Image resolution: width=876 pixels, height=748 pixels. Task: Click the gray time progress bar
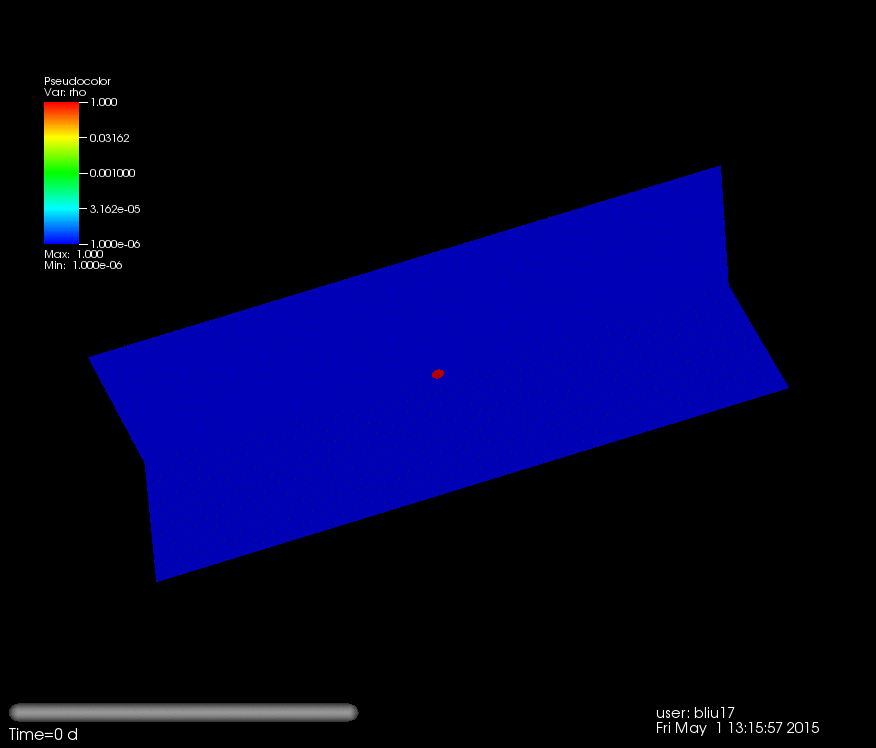coord(183,712)
